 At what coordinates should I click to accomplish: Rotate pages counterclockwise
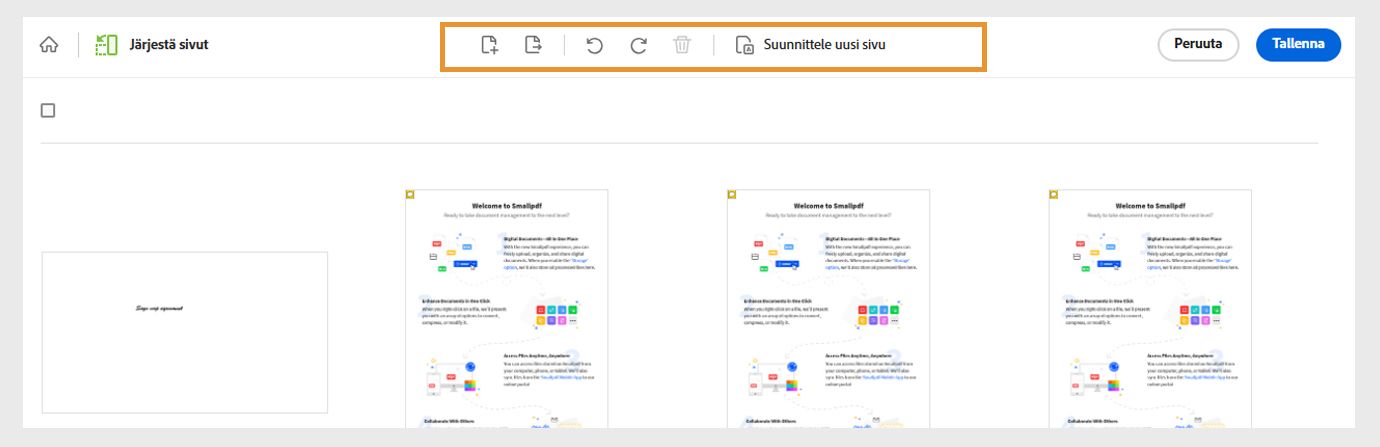[x=594, y=45]
